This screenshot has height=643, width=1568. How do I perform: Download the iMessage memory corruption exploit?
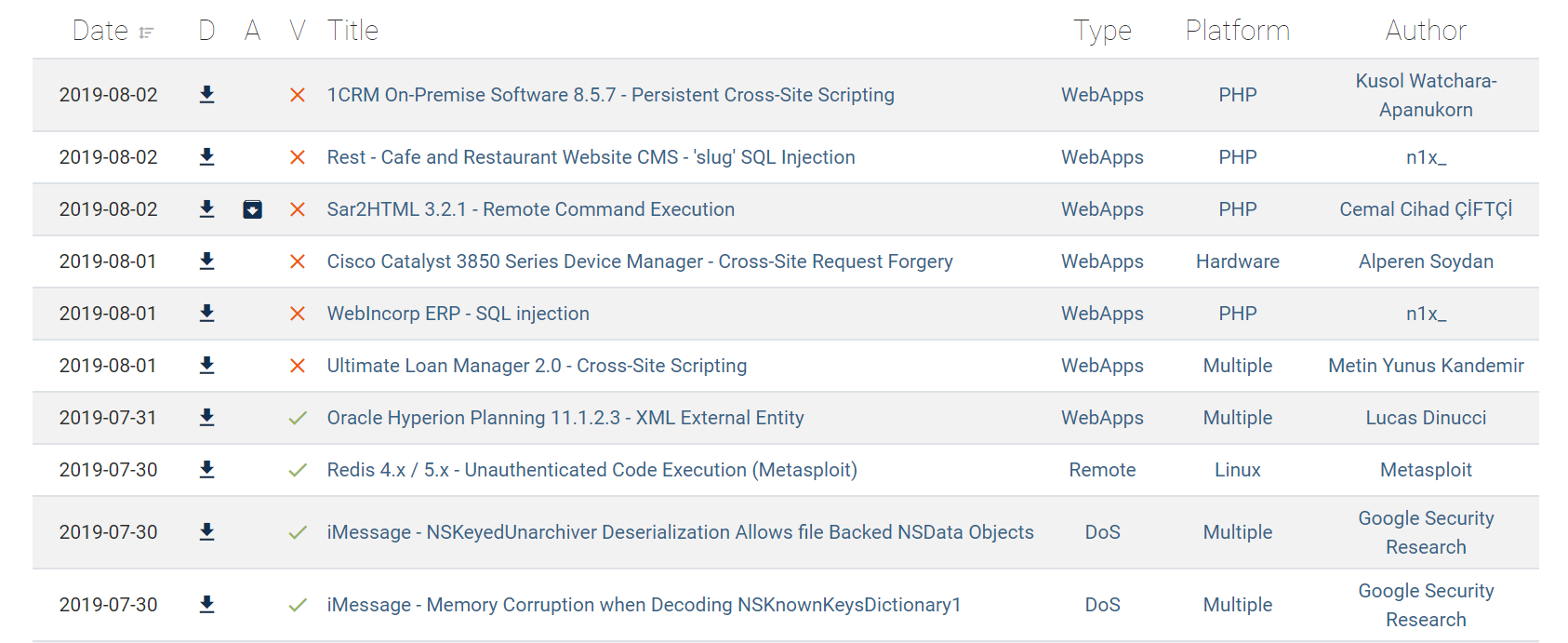[x=206, y=604]
